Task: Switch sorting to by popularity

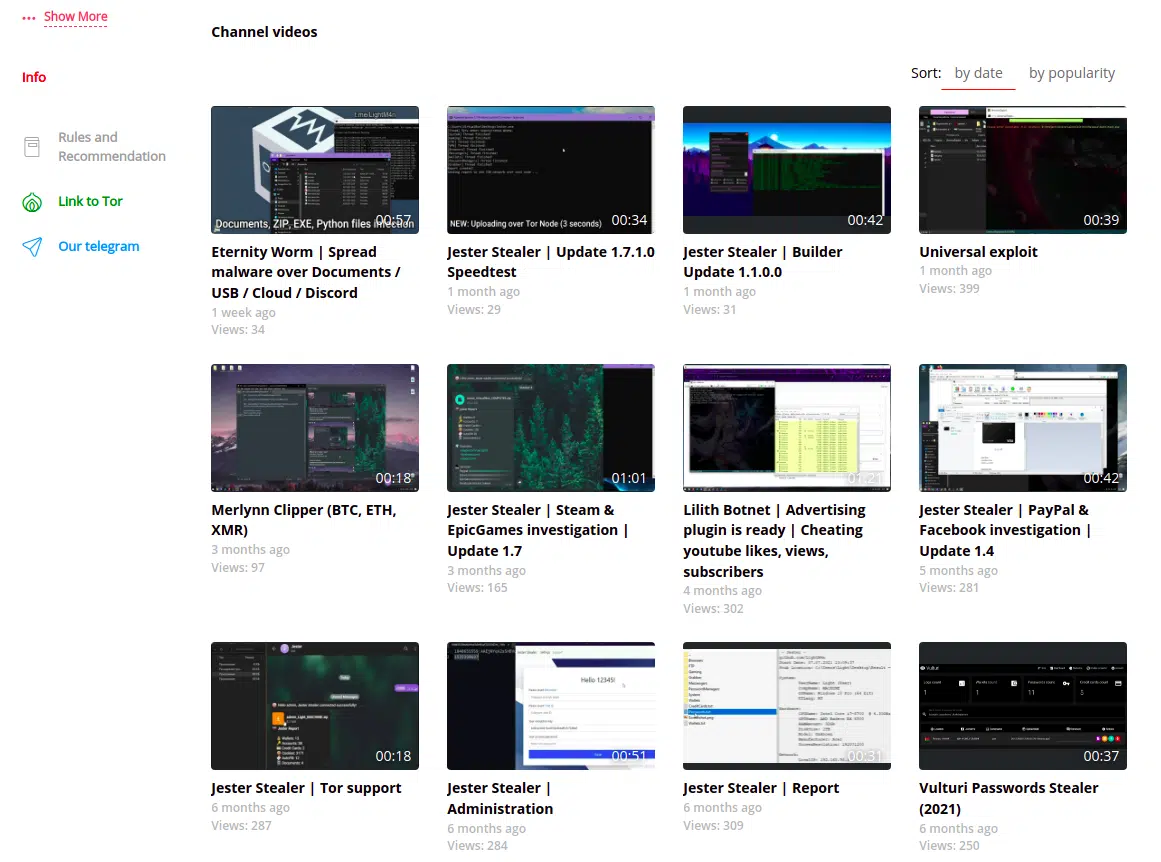Action: point(1072,72)
